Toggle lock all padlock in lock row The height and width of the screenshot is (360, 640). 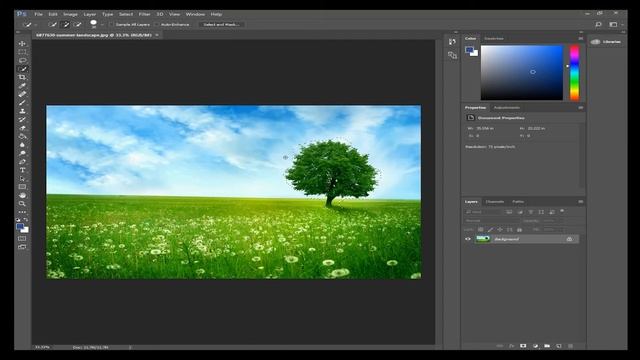(519, 230)
